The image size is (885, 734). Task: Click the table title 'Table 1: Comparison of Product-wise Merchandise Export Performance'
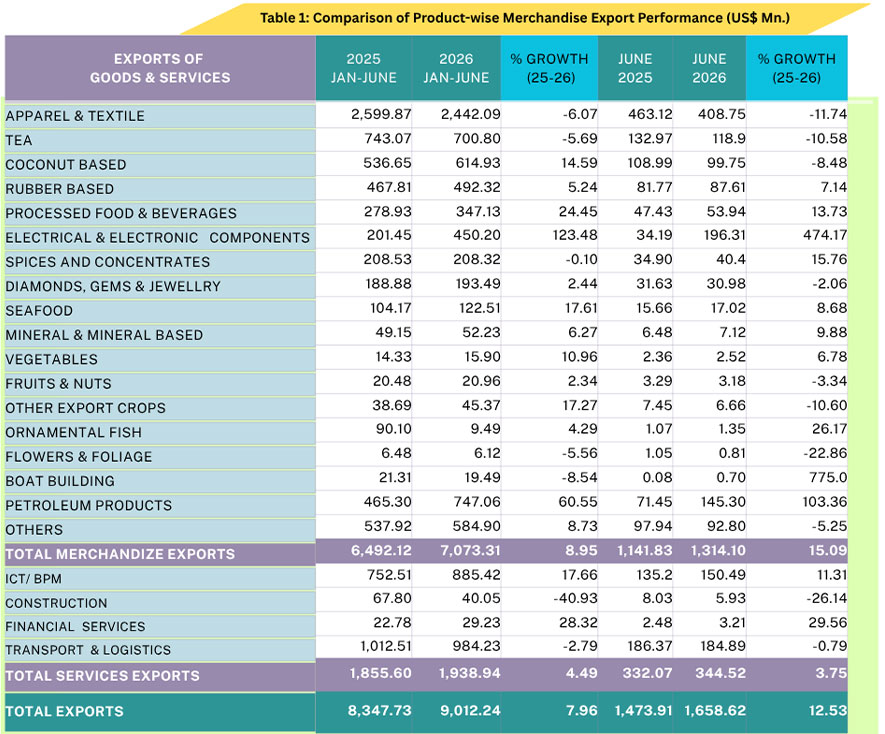(524, 18)
